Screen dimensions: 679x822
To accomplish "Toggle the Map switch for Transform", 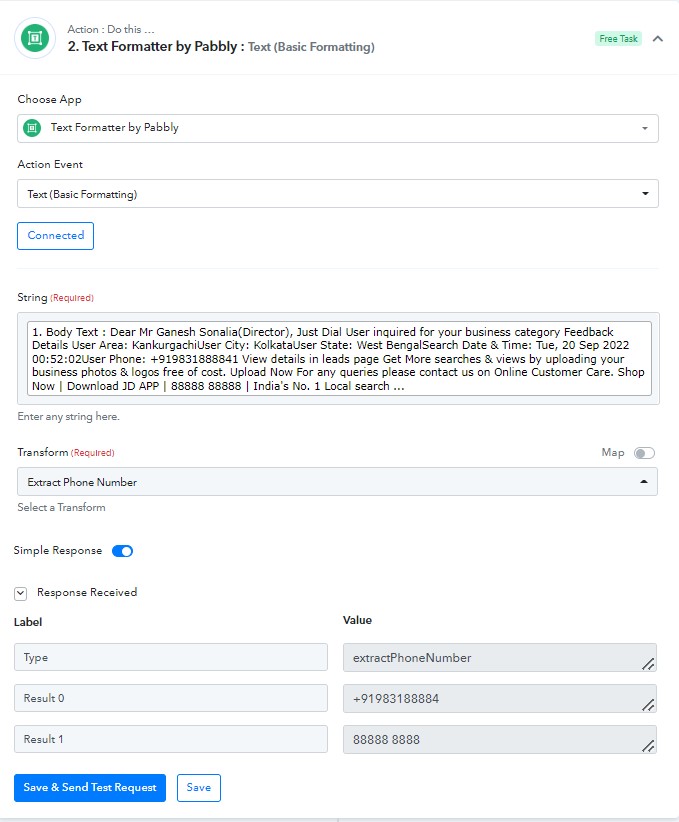I will coord(644,453).
